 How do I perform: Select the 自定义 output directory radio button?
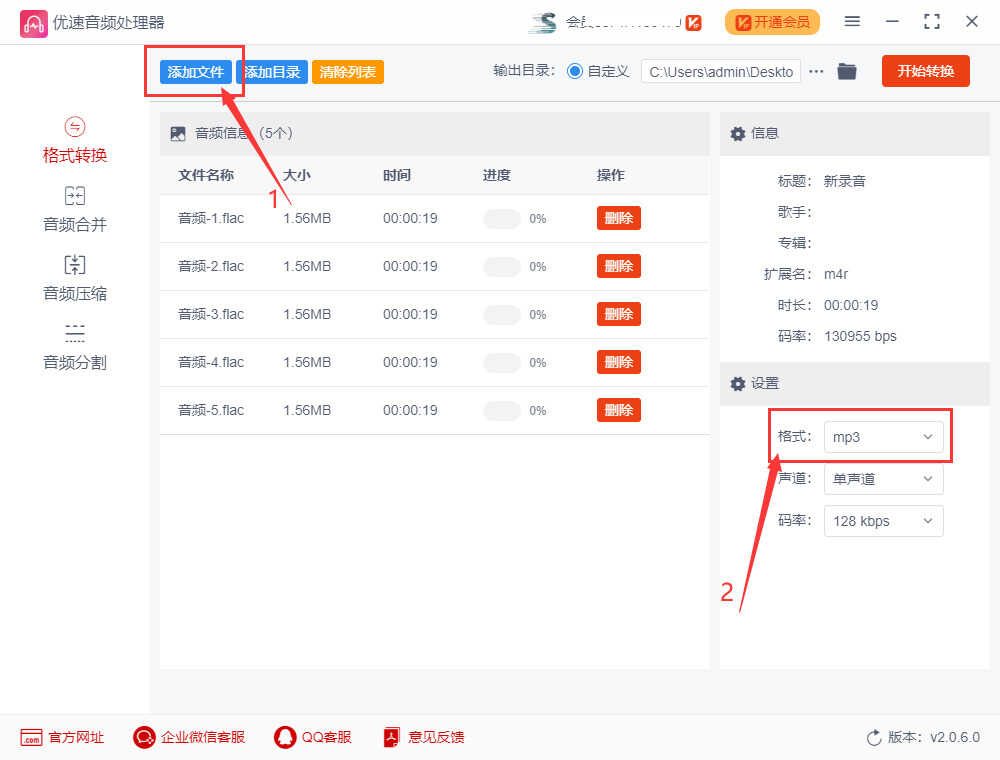click(x=575, y=71)
